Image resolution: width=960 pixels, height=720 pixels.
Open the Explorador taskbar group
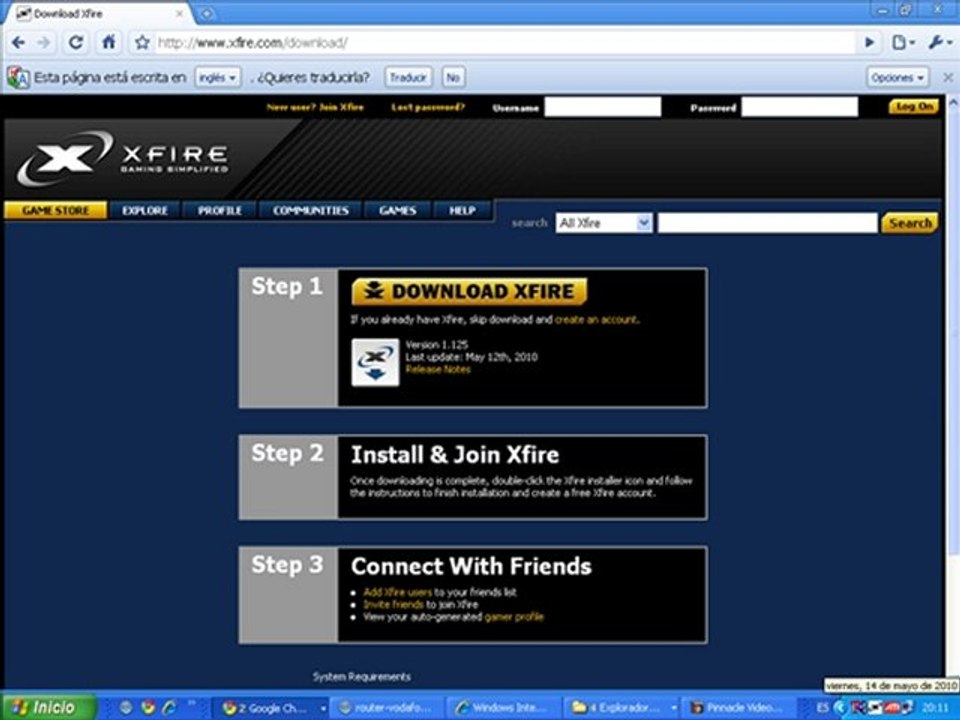622,708
